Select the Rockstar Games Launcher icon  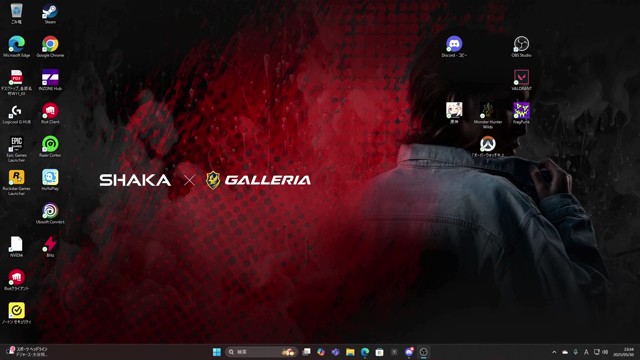pyautogui.click(x=16, y=182)
